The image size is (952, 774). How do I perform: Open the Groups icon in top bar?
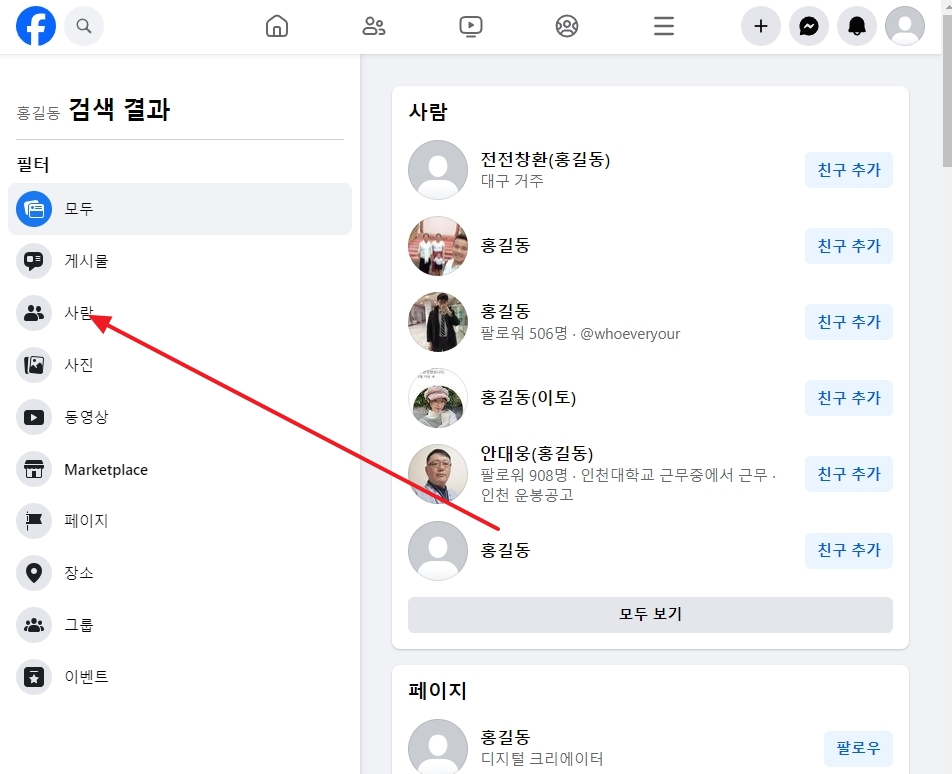(567, 26)
